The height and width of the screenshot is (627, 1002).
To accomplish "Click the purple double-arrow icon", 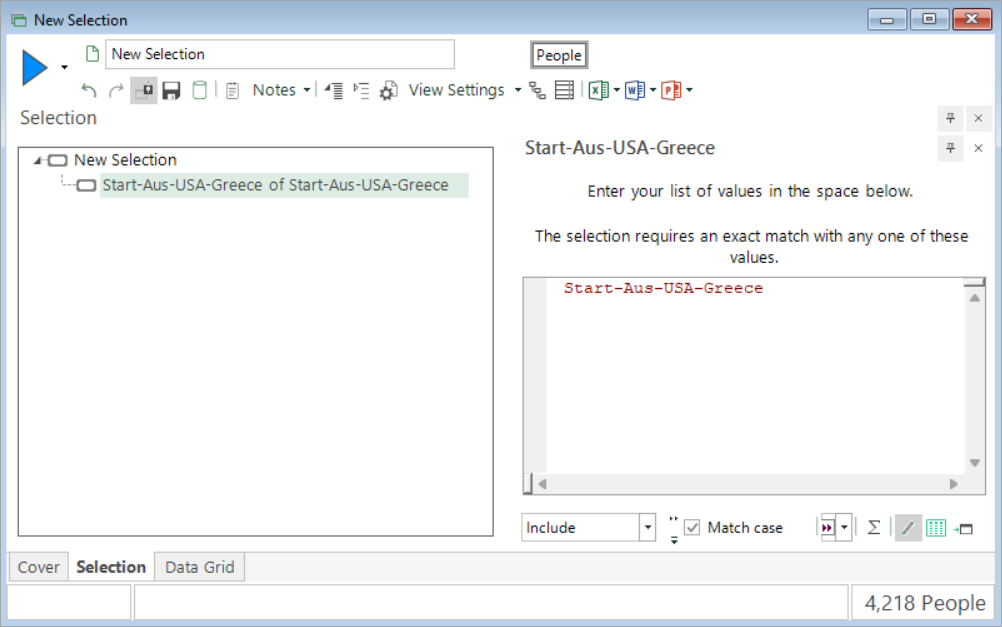I will [827, 528].
